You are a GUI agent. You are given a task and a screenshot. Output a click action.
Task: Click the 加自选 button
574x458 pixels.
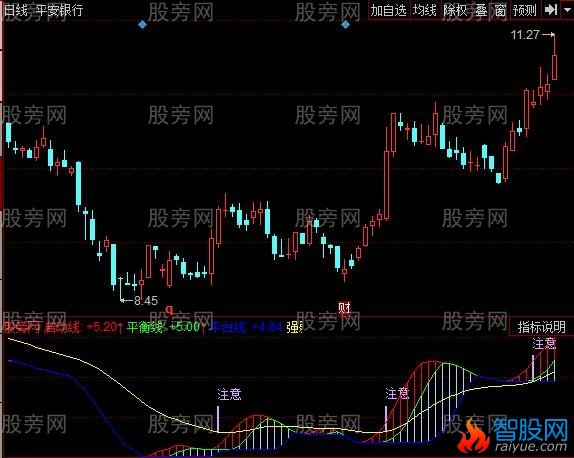(389, 10)
